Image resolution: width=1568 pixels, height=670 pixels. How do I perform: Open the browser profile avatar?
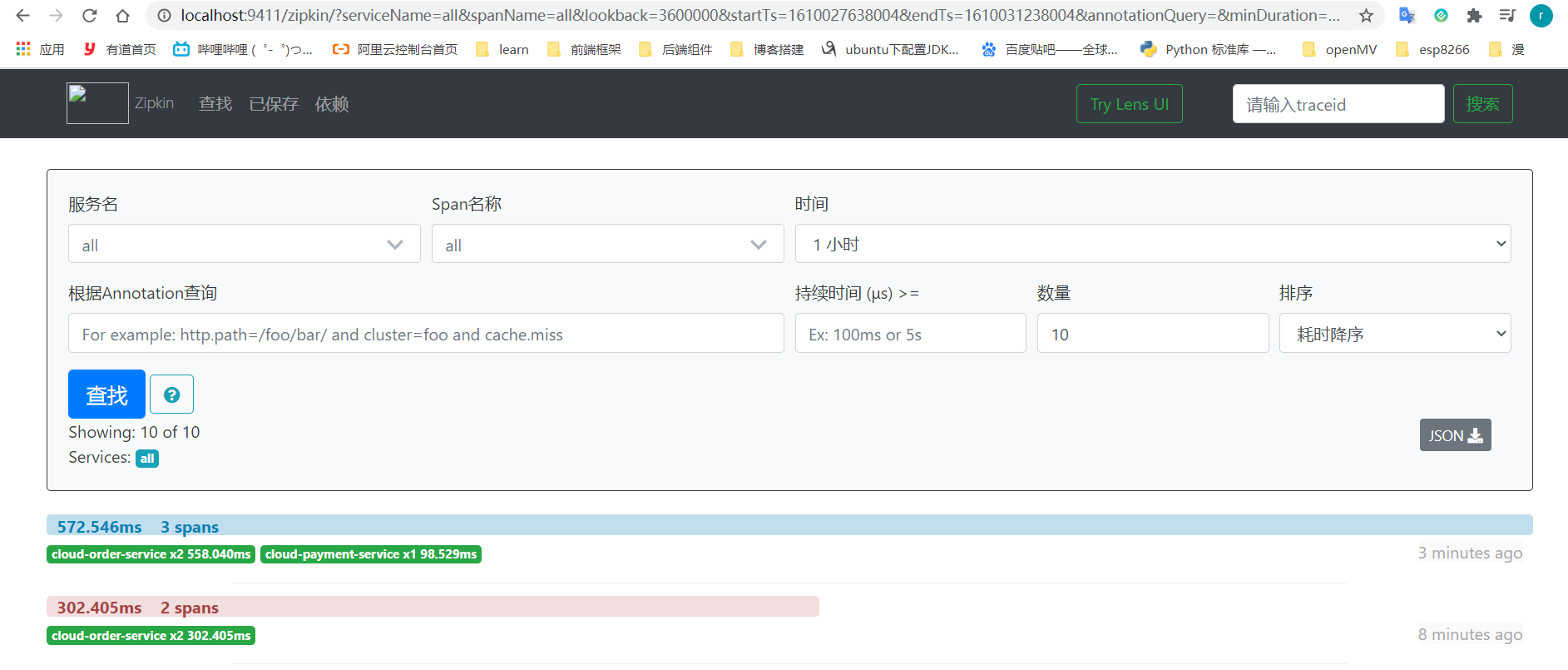tap(1541, 16)
